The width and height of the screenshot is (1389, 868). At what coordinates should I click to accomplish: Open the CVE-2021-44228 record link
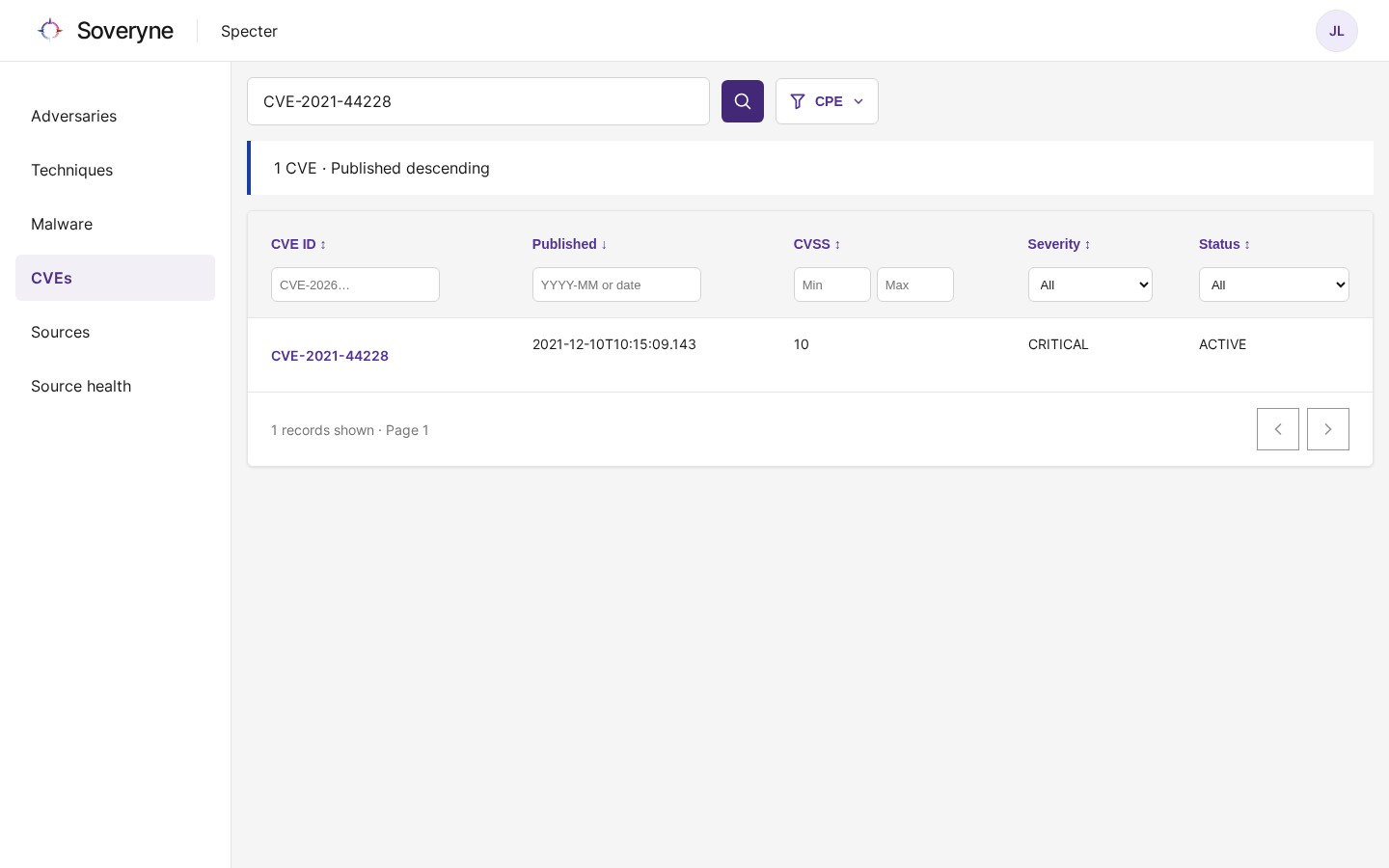coord(330,356)
